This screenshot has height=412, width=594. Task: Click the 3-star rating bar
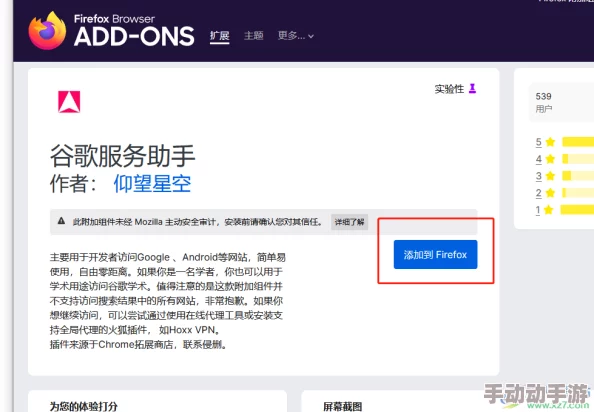click(578, 176)
